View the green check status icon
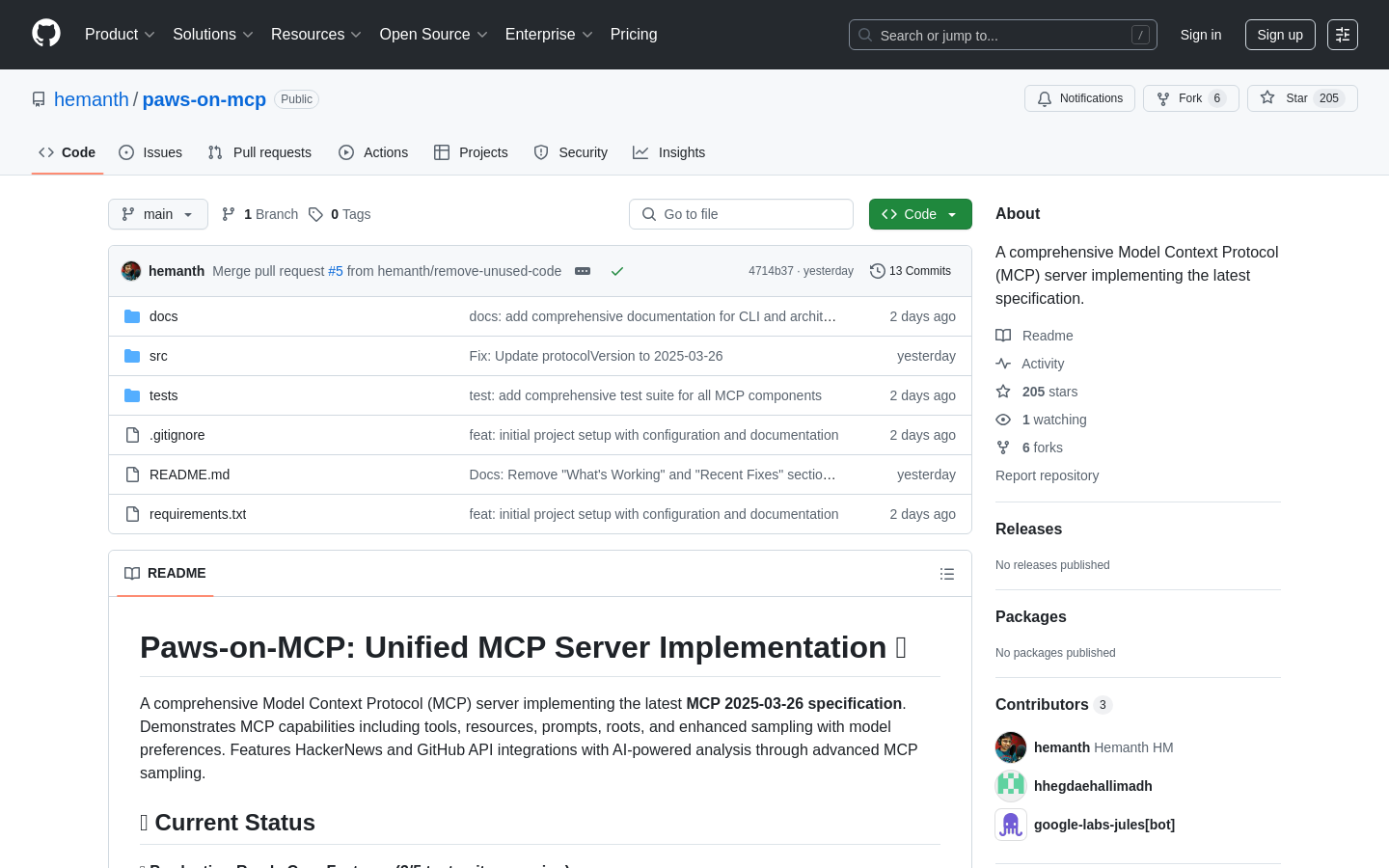The height and width of the screenshot is (868, 1389). [617, 271]
